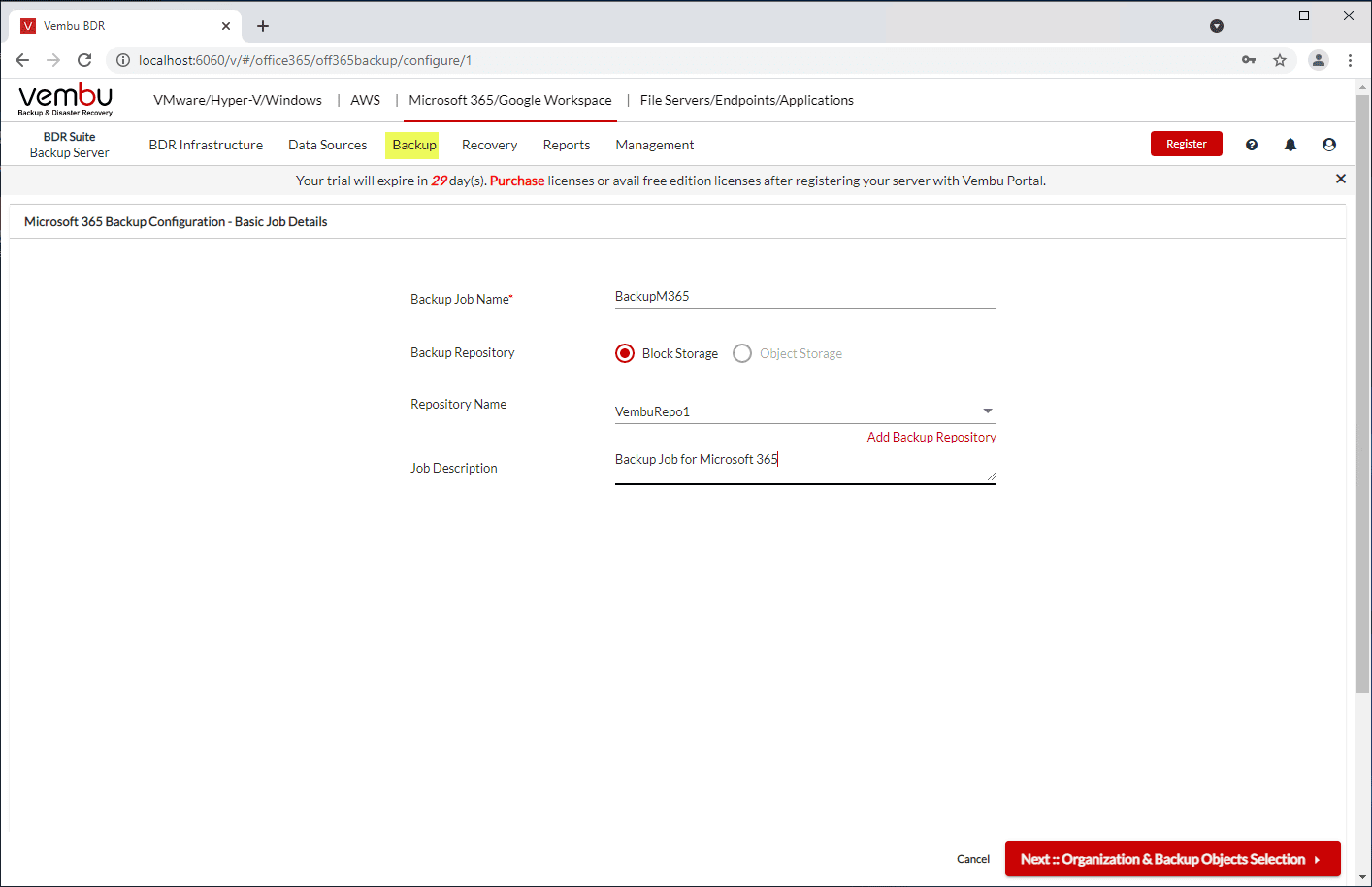Switch to the VMware/Hyper-V/Windows tab

[238, 100]
